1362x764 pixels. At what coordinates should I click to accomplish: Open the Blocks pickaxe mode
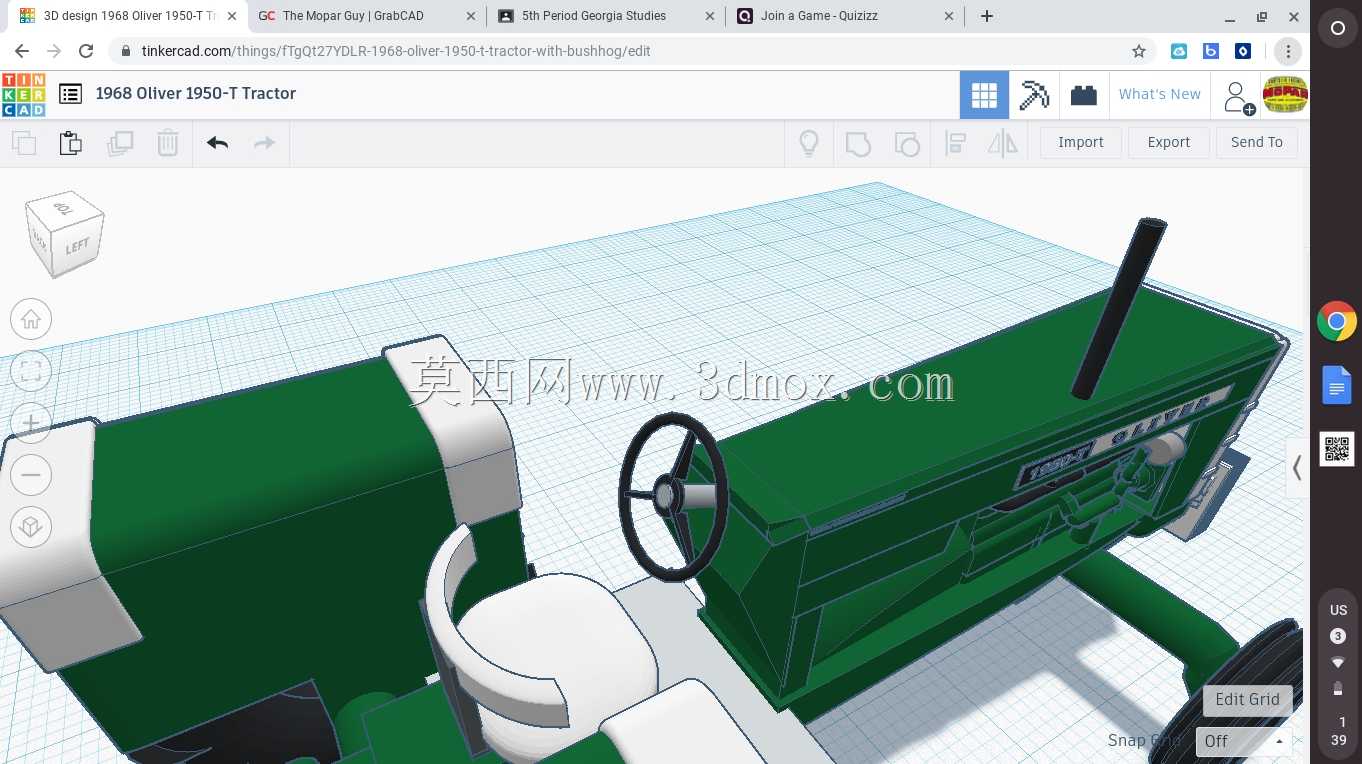point(1034,95)
